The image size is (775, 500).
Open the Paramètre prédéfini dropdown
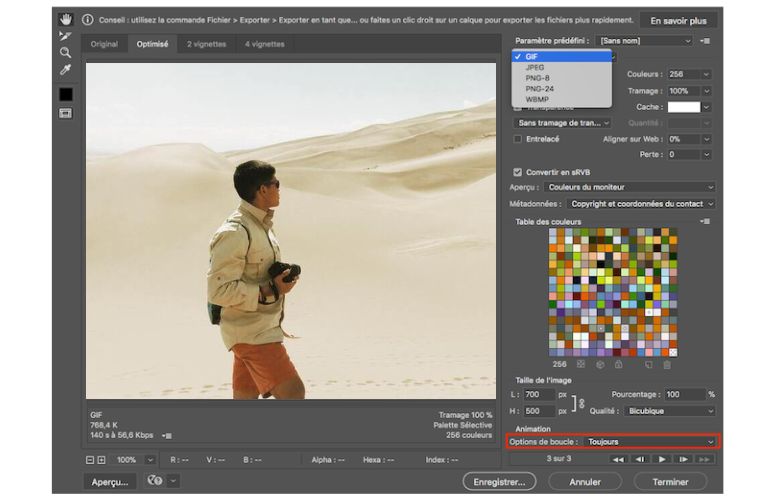click(x=645, y=41)
